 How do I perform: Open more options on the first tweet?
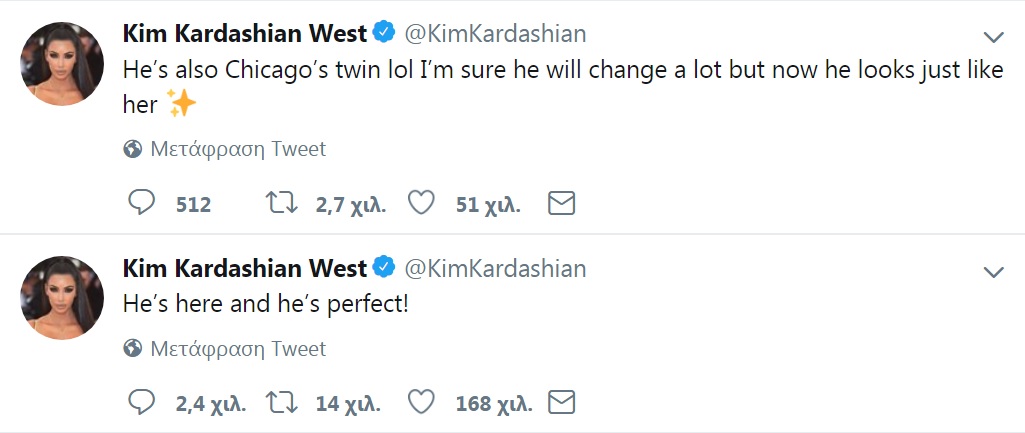pyautogui.click(x=994, y=38)
